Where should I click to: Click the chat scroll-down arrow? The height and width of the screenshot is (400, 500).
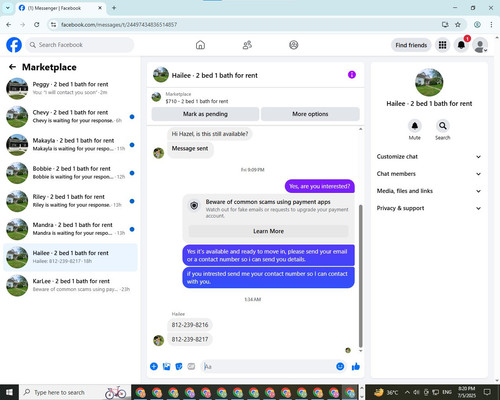[x=360, y=351]
